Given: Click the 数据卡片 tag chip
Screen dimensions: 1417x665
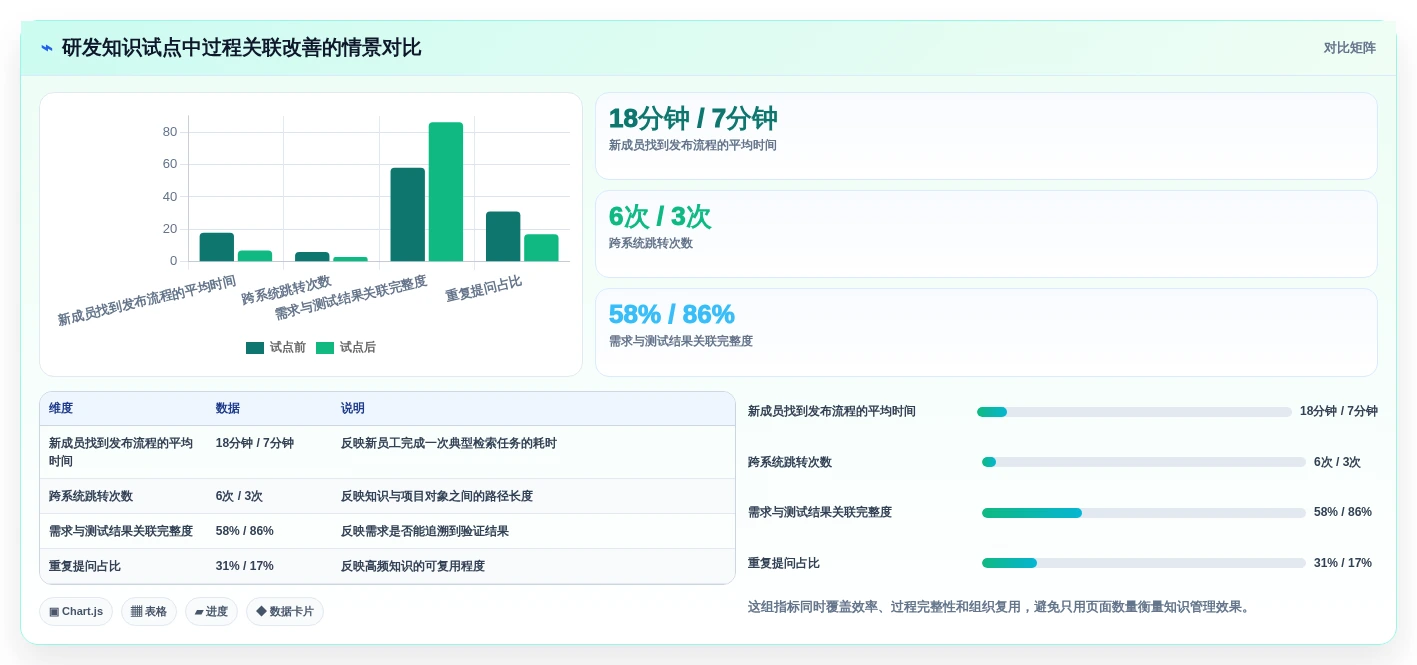Looking at the screenshot, I should 285,611.
